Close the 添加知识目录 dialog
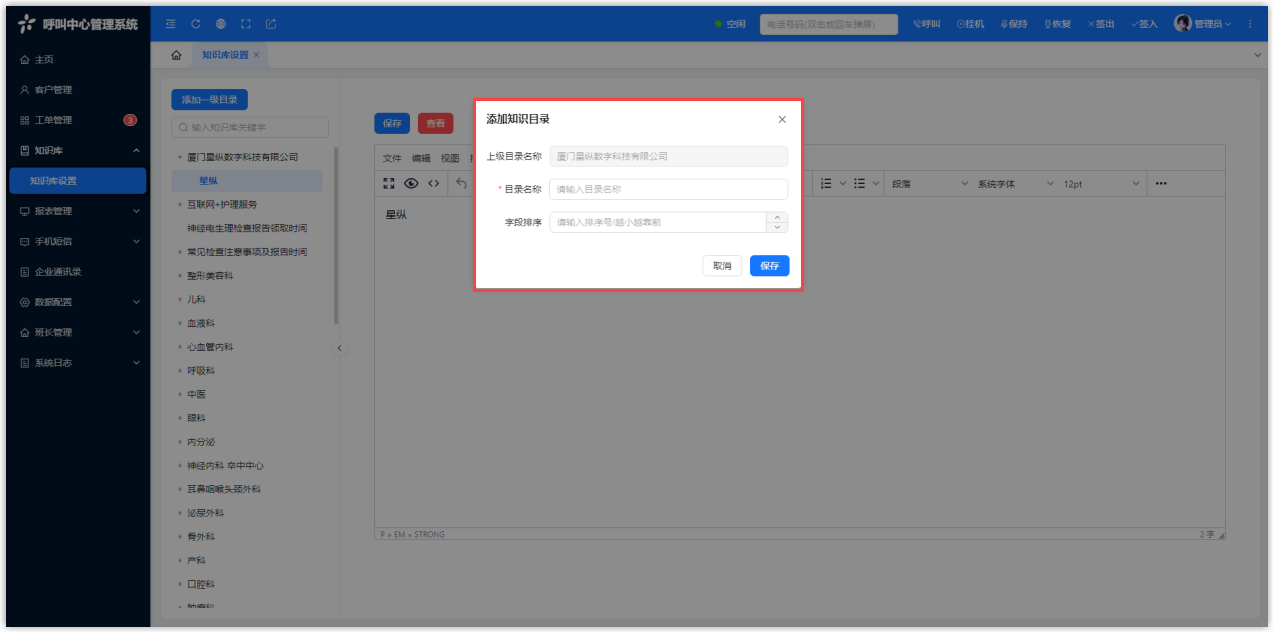This screenshot has width=1274, height=633. 782,119
